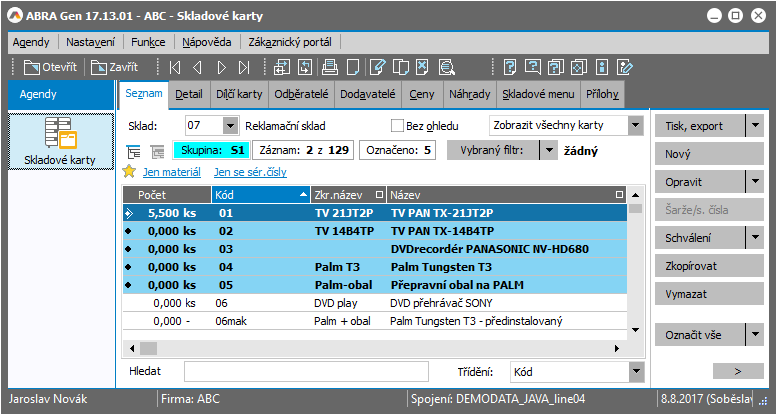Screen dimensions: 777x415
Task: Click the magnifier search icon in toolbar
Action: (446, 68)
